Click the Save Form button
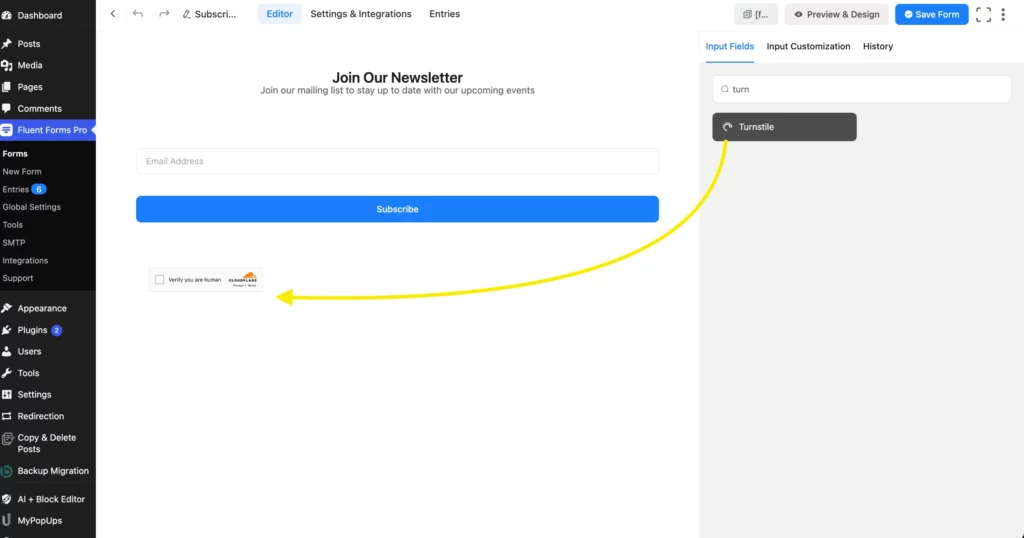1024x538 pixels. [931, 14]
